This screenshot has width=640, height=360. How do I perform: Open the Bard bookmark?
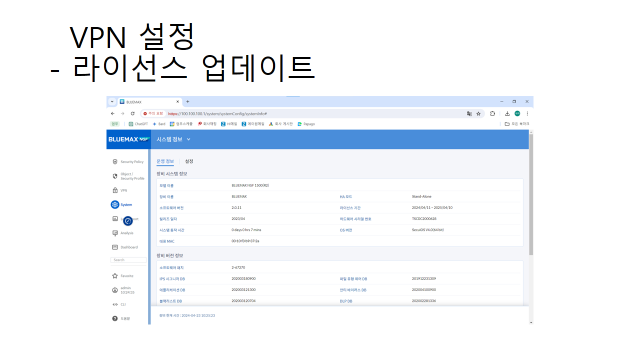click(x=159, y=124)
